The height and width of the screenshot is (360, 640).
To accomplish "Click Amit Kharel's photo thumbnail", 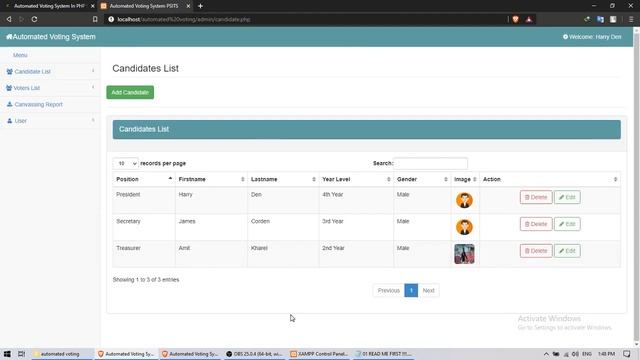I will pos(464,254).
